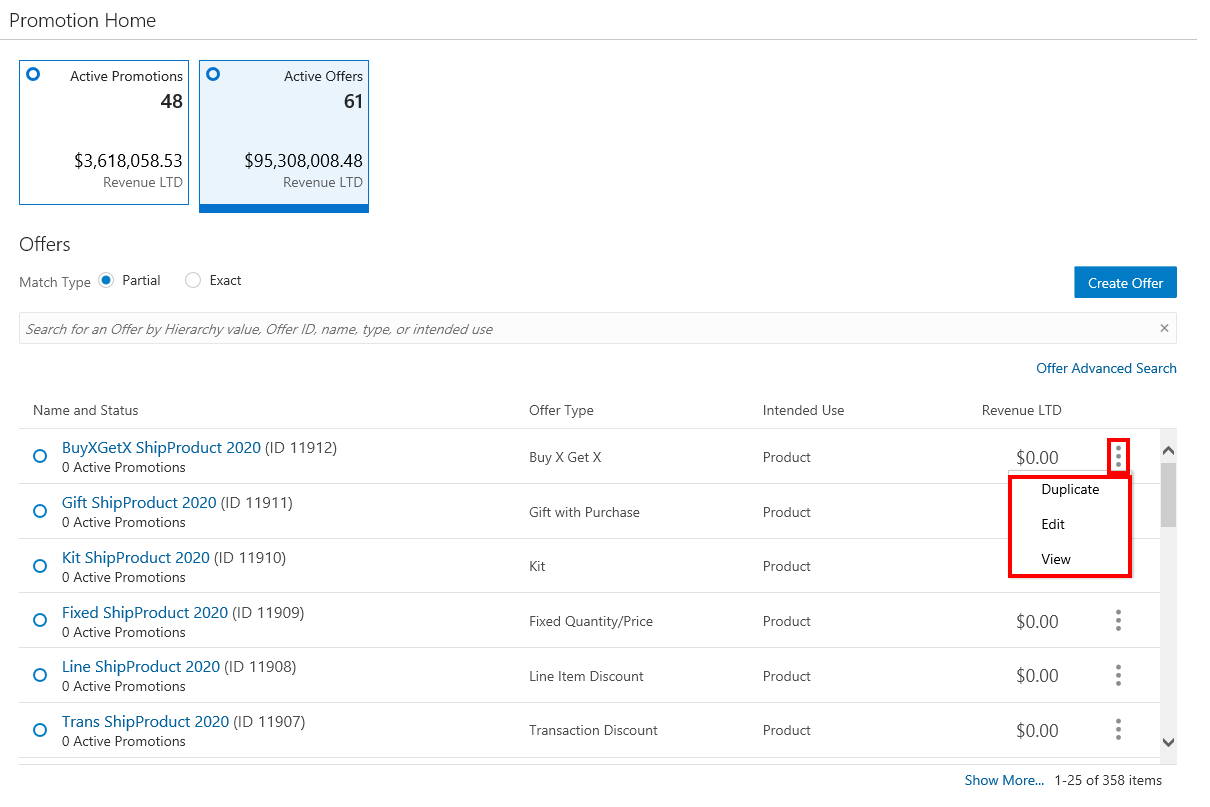Screen dimensions: 1210x807
Task: Clear the offer search field with X
Action: pyautogui.click(x=1164, y=328)
